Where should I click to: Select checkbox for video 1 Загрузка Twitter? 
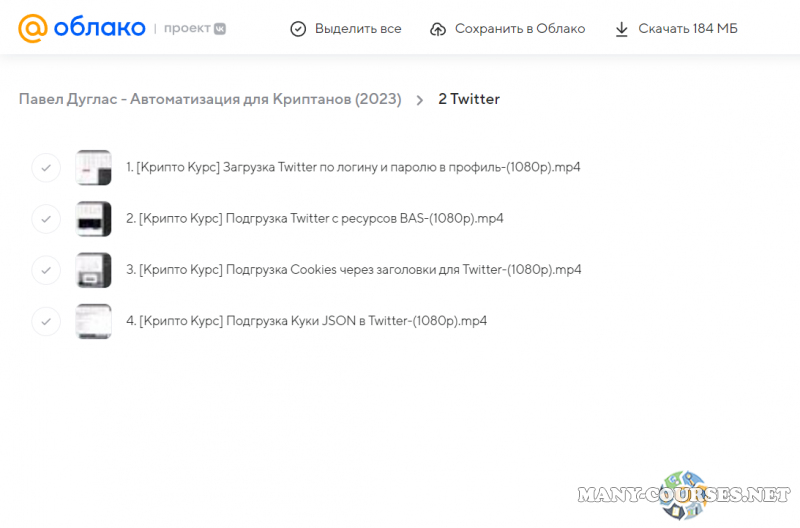tap(46, 167)
